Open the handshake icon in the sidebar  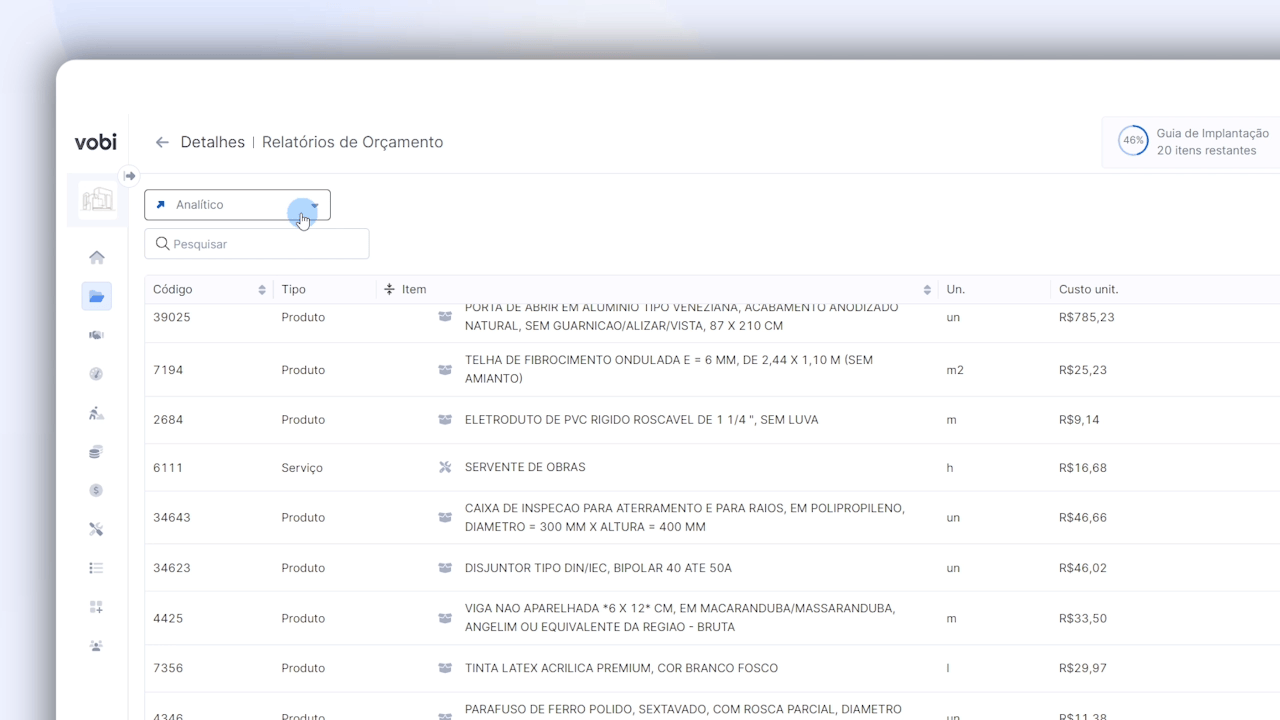pyautogui.click(x=97, y=335)
